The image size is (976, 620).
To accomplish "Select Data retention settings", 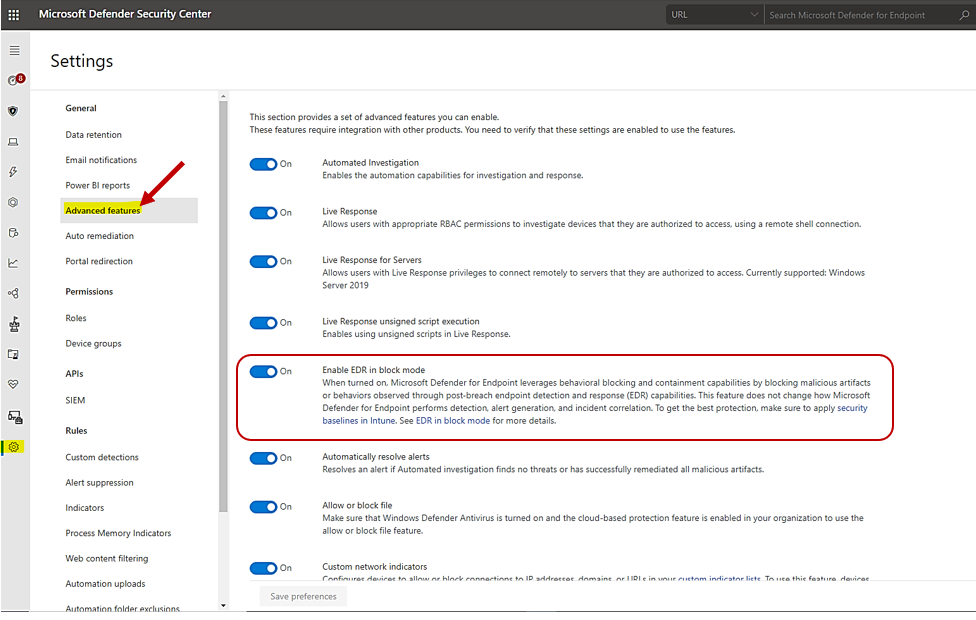I will [93, 134].
